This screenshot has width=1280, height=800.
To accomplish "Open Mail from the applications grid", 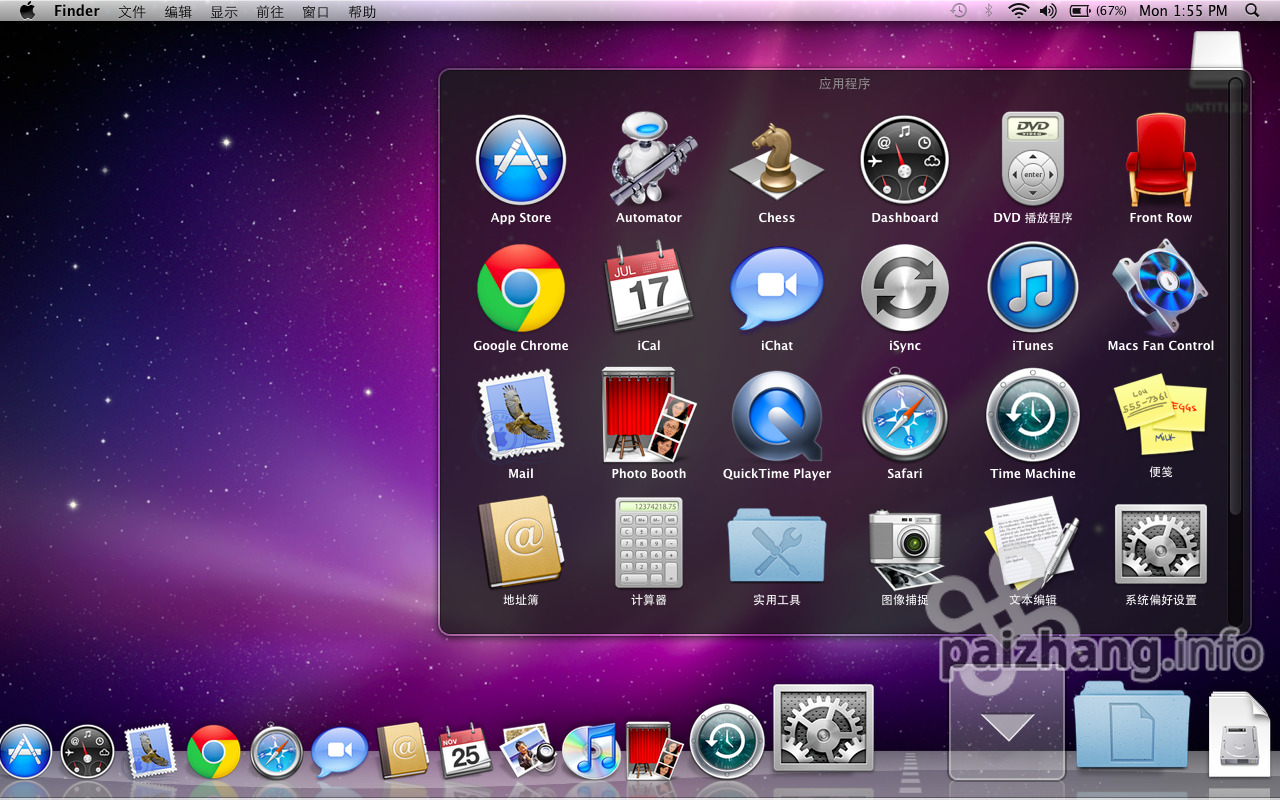I will click(x=521, y=416).
